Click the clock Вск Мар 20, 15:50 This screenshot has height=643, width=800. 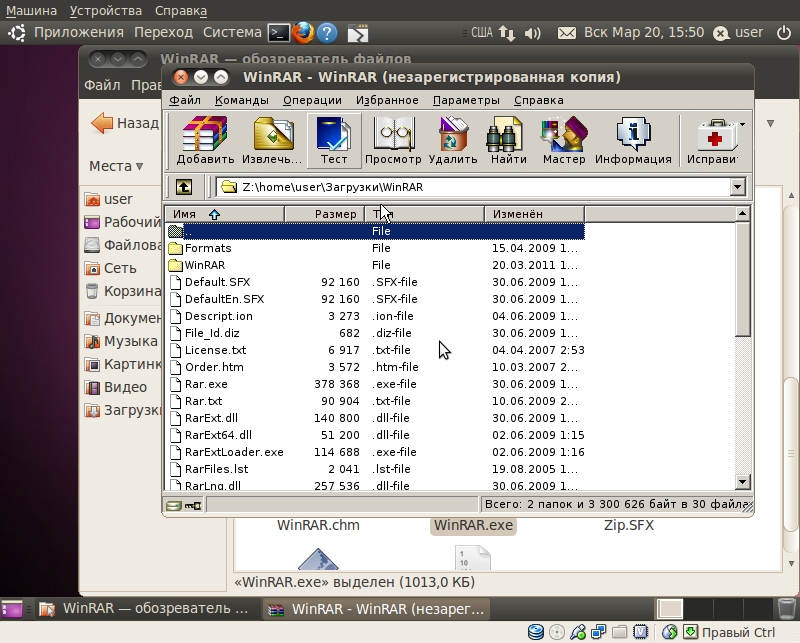(x=644, y=33)
